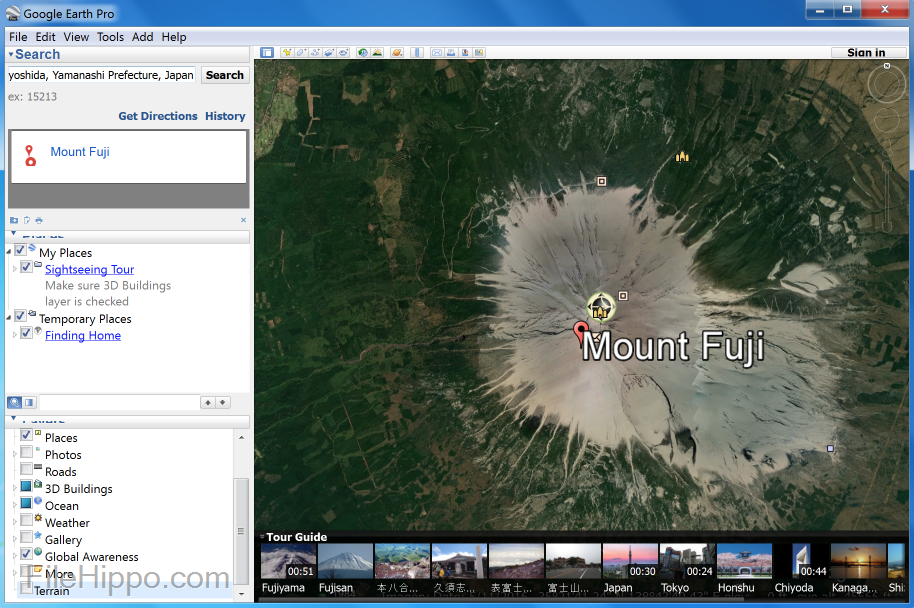
Task: Show historical imagery with the clock icon
Action: pos(361,52)
